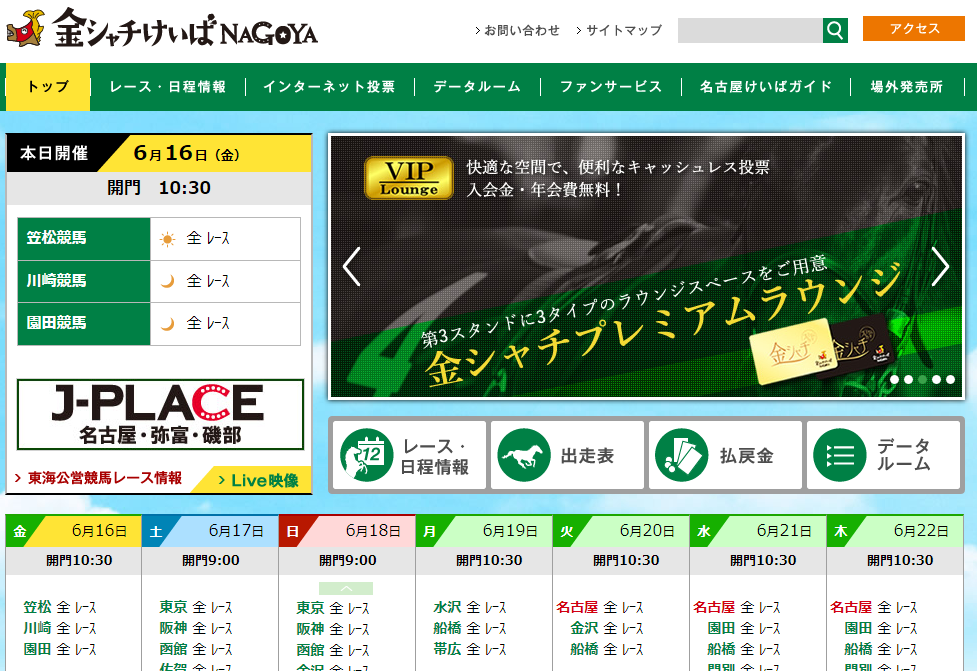Click 東京 under 6月17日 schedule
977x671 pixels.
click(173, 607)
